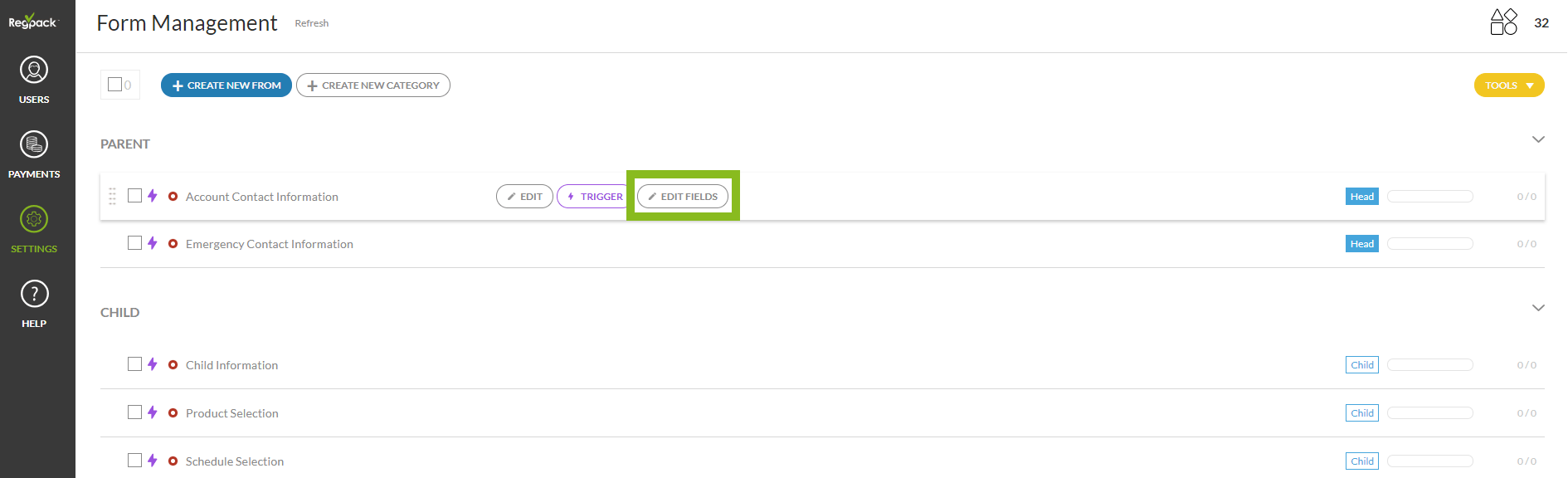The image size is (1568, 478).
Task: Open the Users sidebar icon
Action: click(x=34, y=71)
